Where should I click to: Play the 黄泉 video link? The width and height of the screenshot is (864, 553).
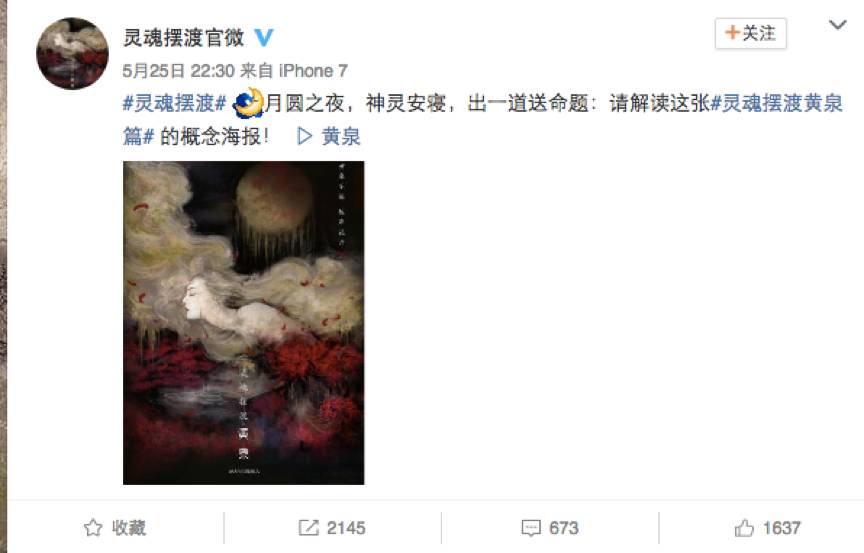tap(329, 136)
